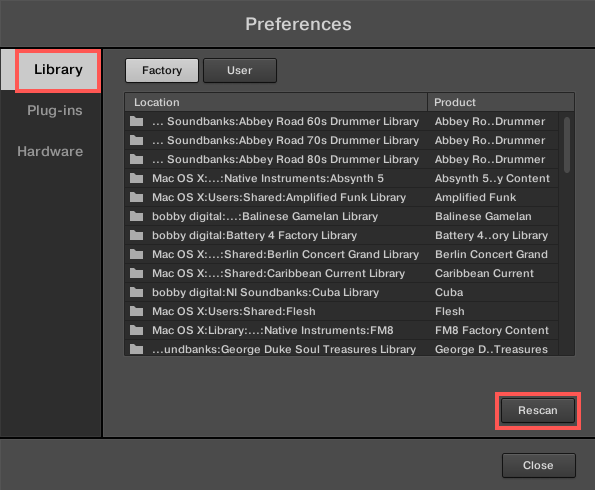Select location 'Mac OS X:Users:Shared:Amplified Funk Library'

point(279,197)
